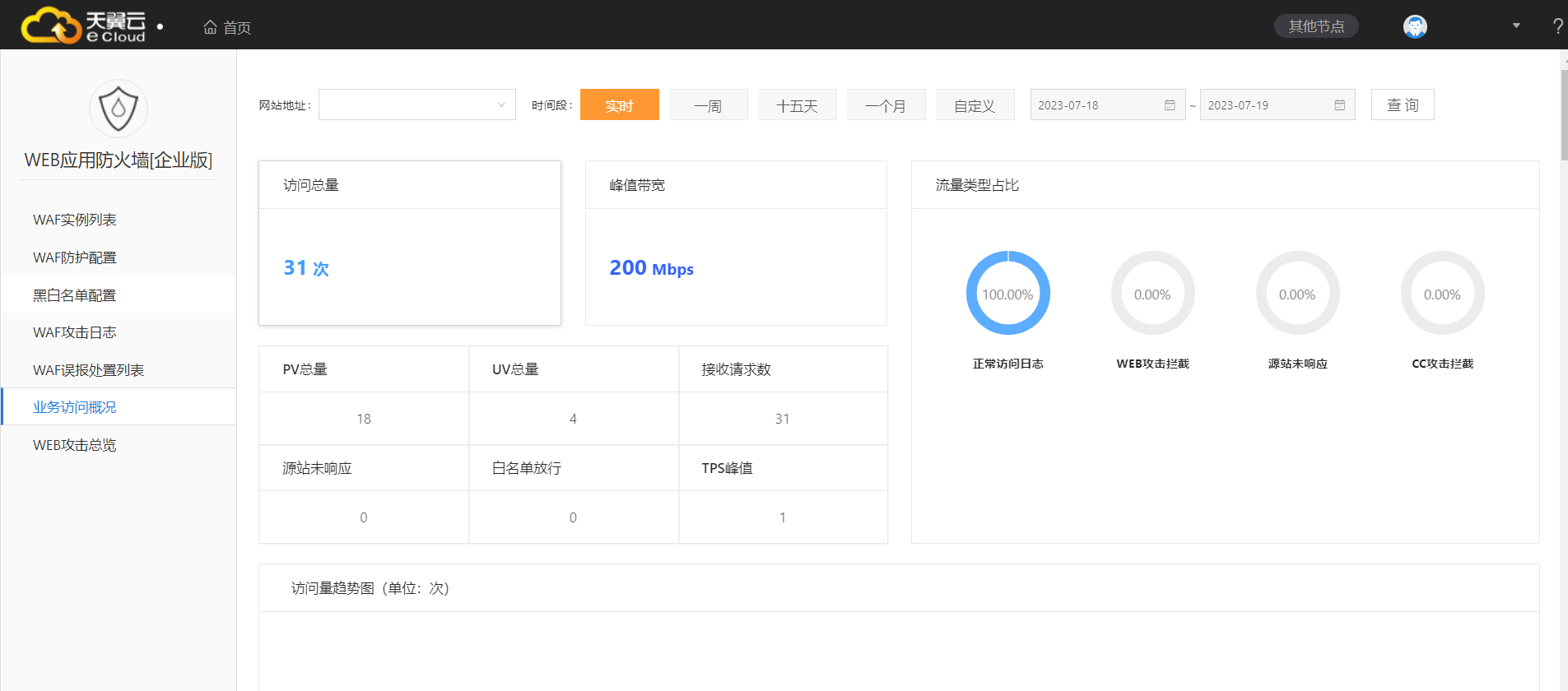The height and width of the screenshot is (691, 1568).
Task: Expand the 网站地址 dropdown
Action: coord(416,105)
